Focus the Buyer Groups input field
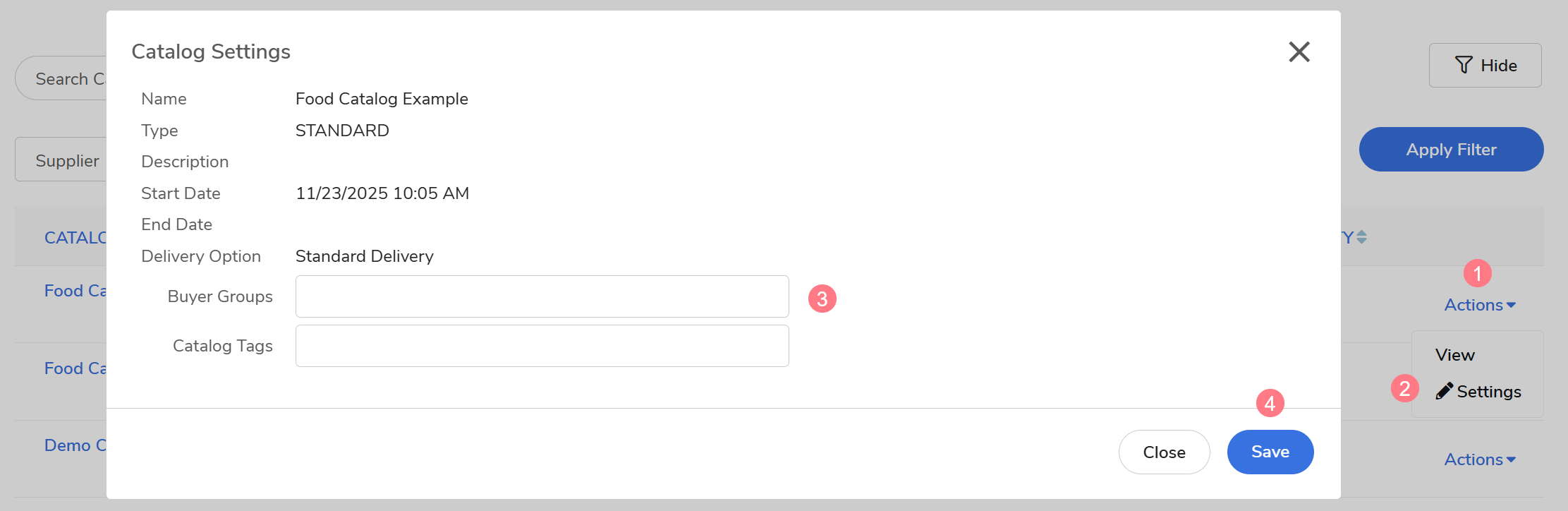Screen dimensions: 1568x511 (x=542, y=296)
